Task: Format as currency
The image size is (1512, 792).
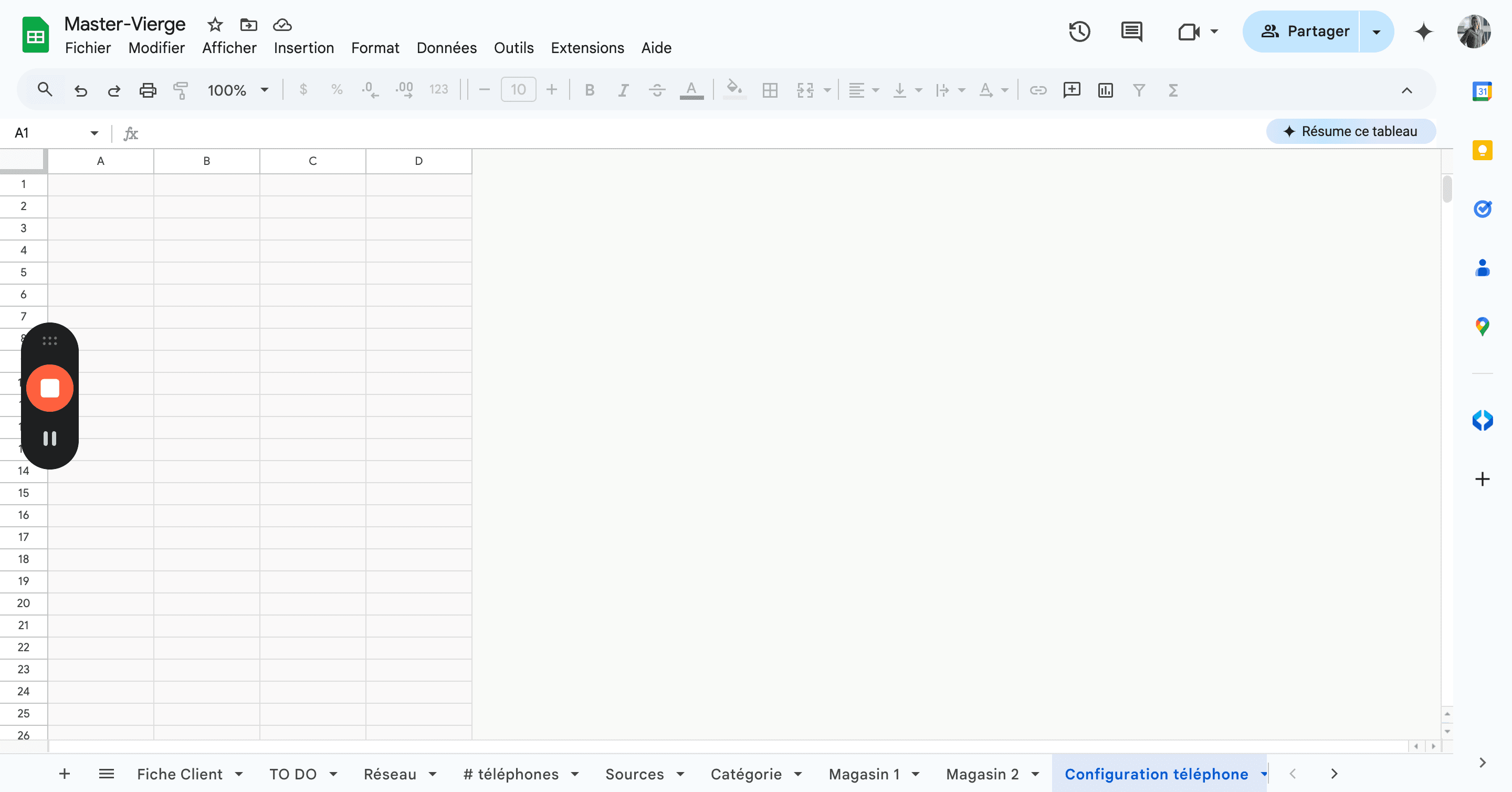Action: tap(303, 90)
